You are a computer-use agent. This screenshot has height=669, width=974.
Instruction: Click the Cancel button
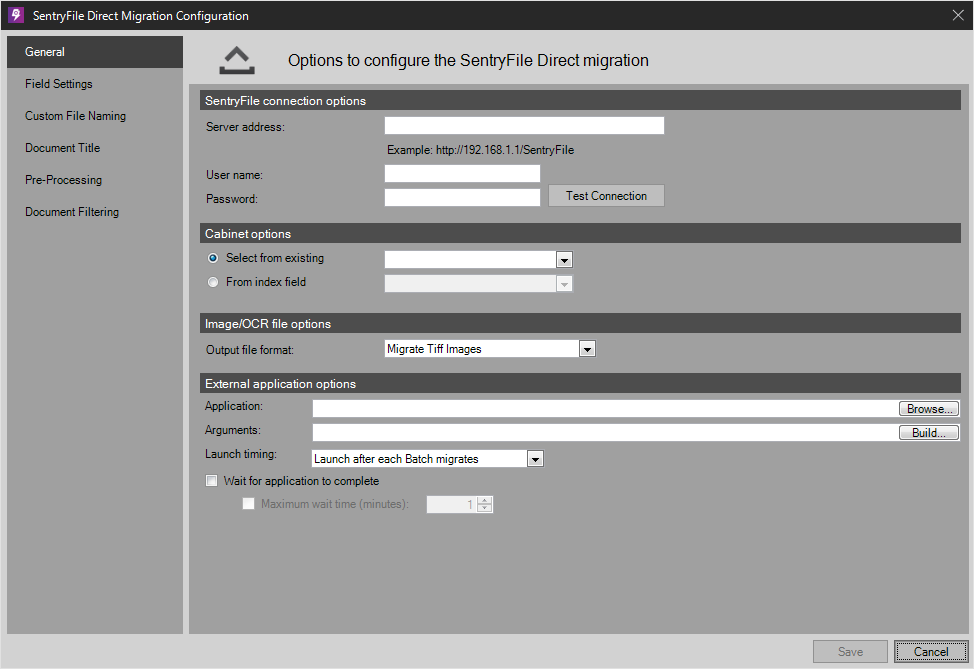click(931, 652)
